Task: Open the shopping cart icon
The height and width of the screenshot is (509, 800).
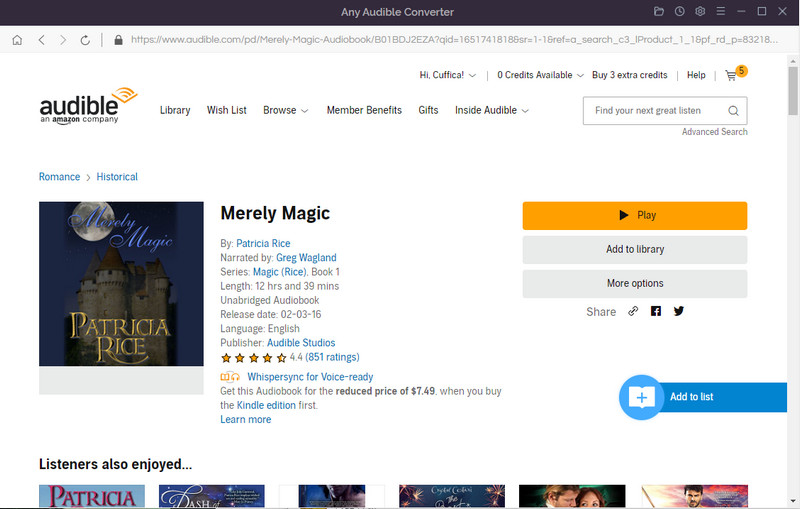Action: coord(731,76)
